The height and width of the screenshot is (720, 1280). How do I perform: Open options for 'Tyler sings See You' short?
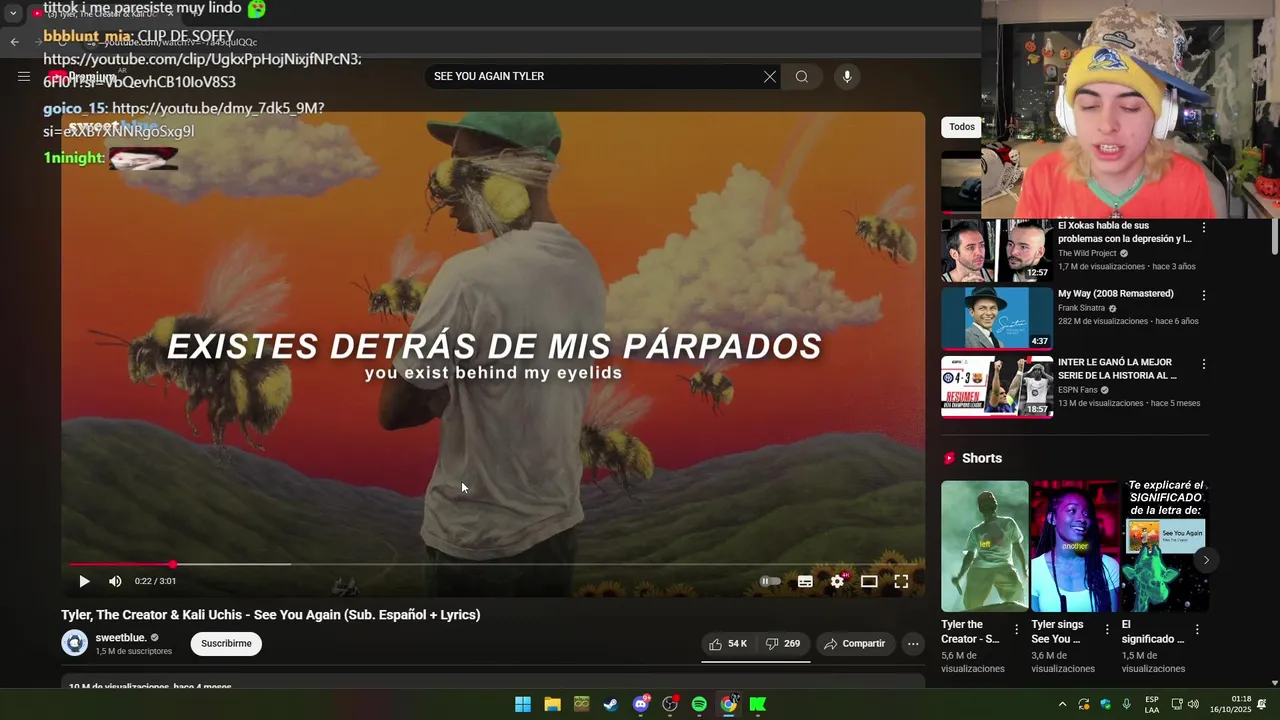[x=1107, y=630]
